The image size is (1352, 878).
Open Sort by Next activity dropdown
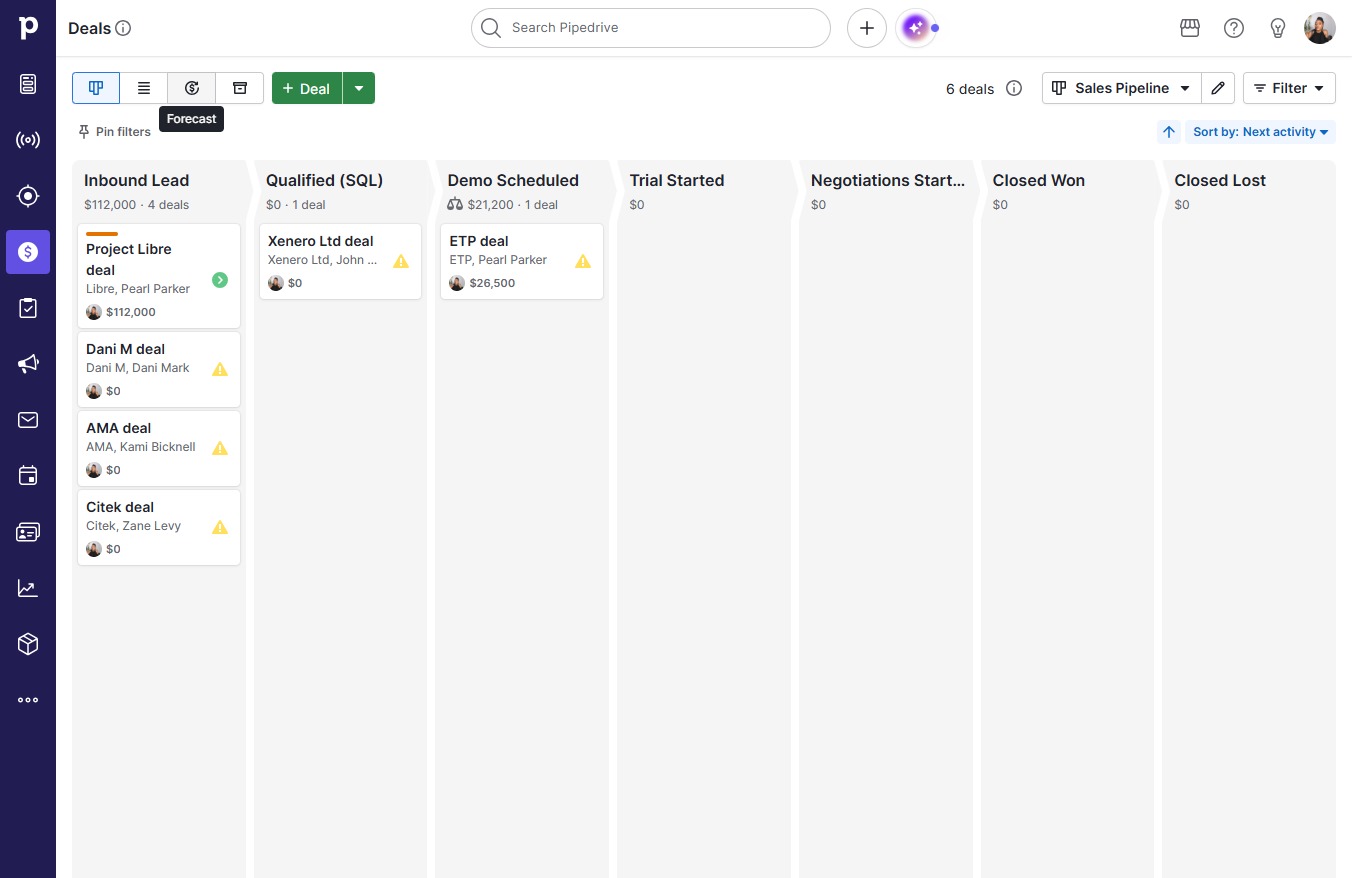[1260, 132]
